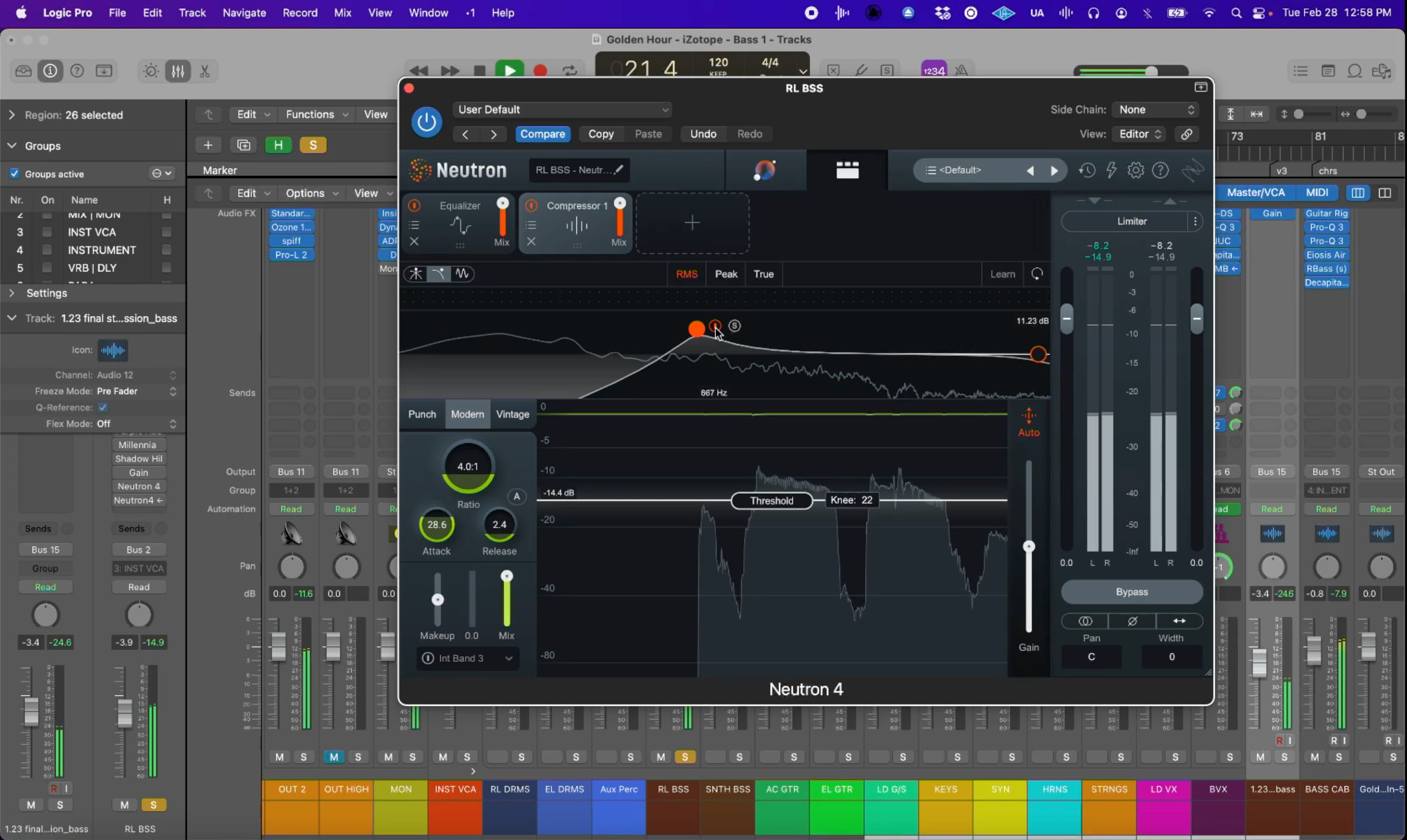Click the compressor Mix slider handle
Viewport: 1407px width, 840px height.
pyautogui.click(x=506, y=576)
